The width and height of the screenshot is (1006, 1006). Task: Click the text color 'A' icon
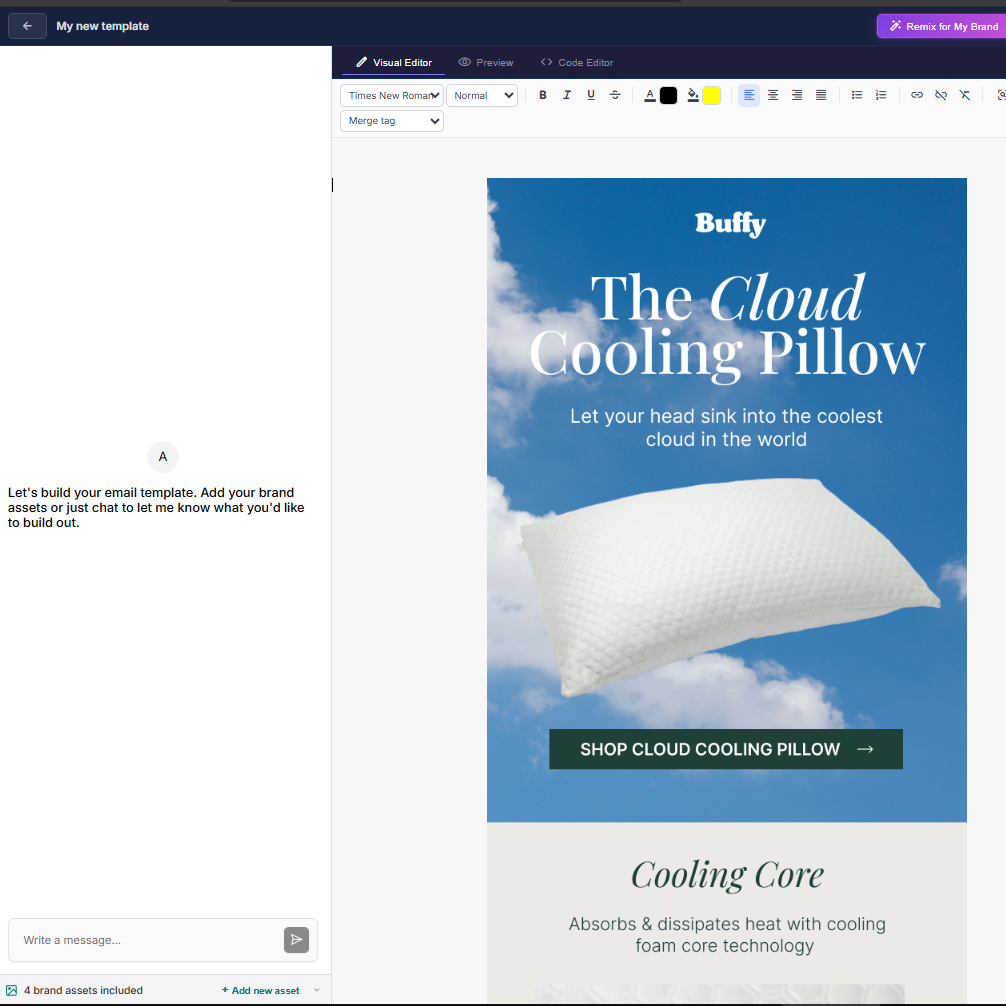click(x=650, y=96)
